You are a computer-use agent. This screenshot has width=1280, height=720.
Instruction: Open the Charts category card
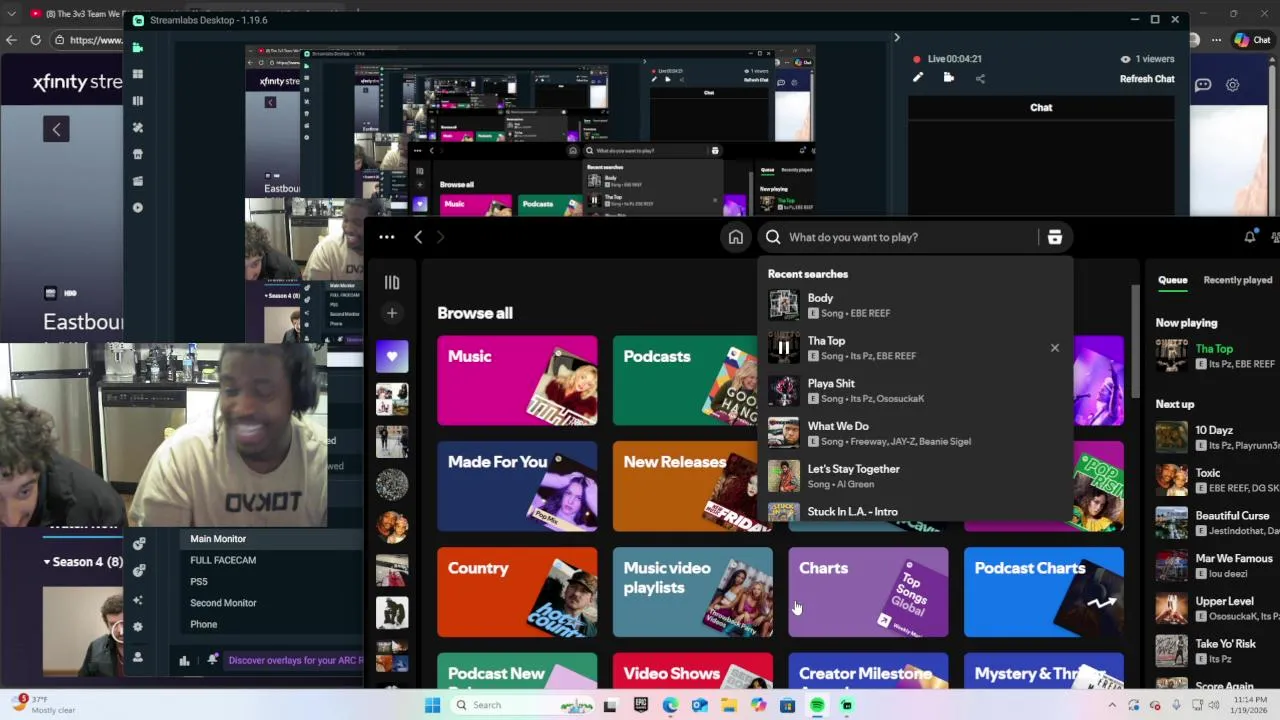(x=868, y=592)
